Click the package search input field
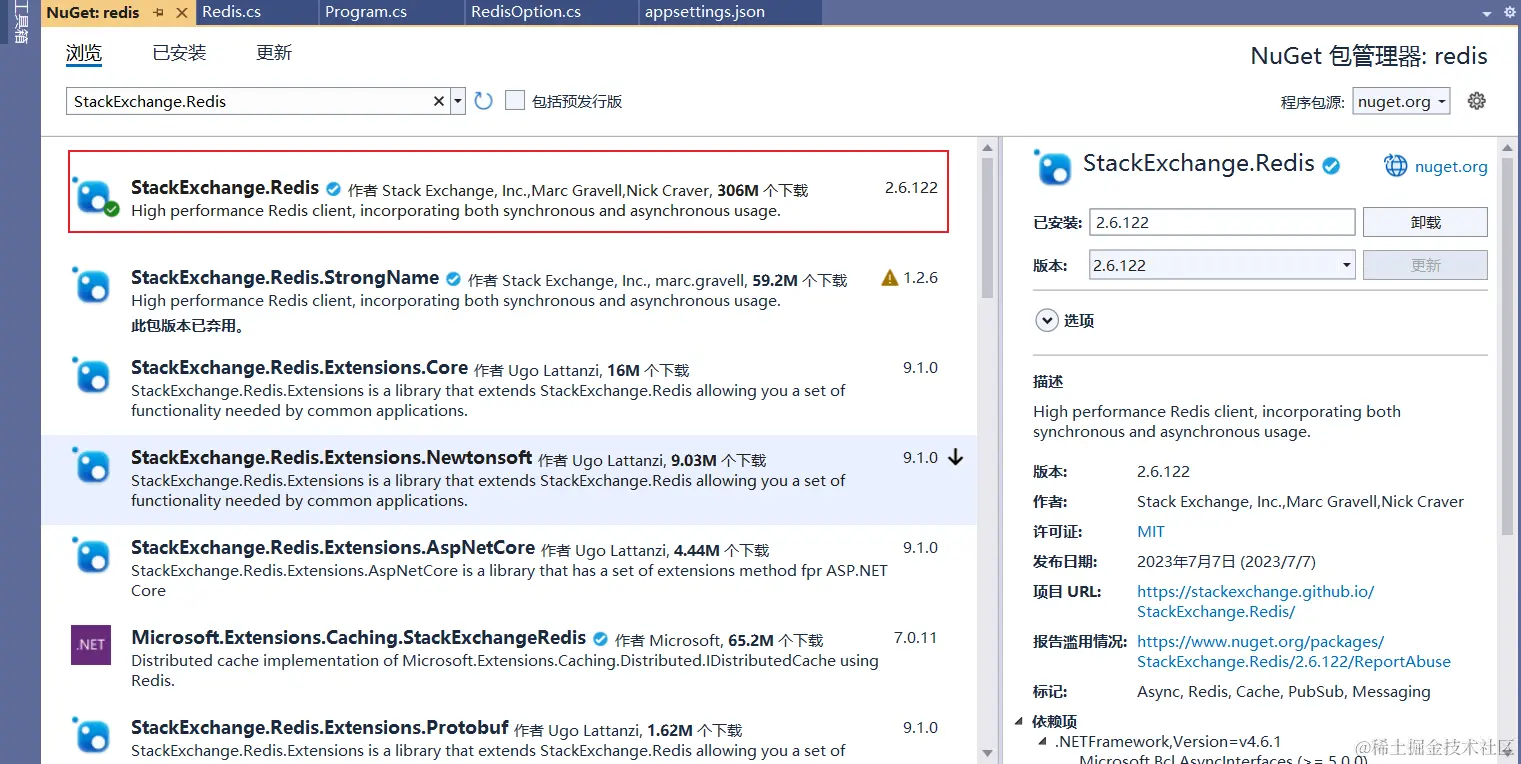1521x764 pixels. [250, 101]
